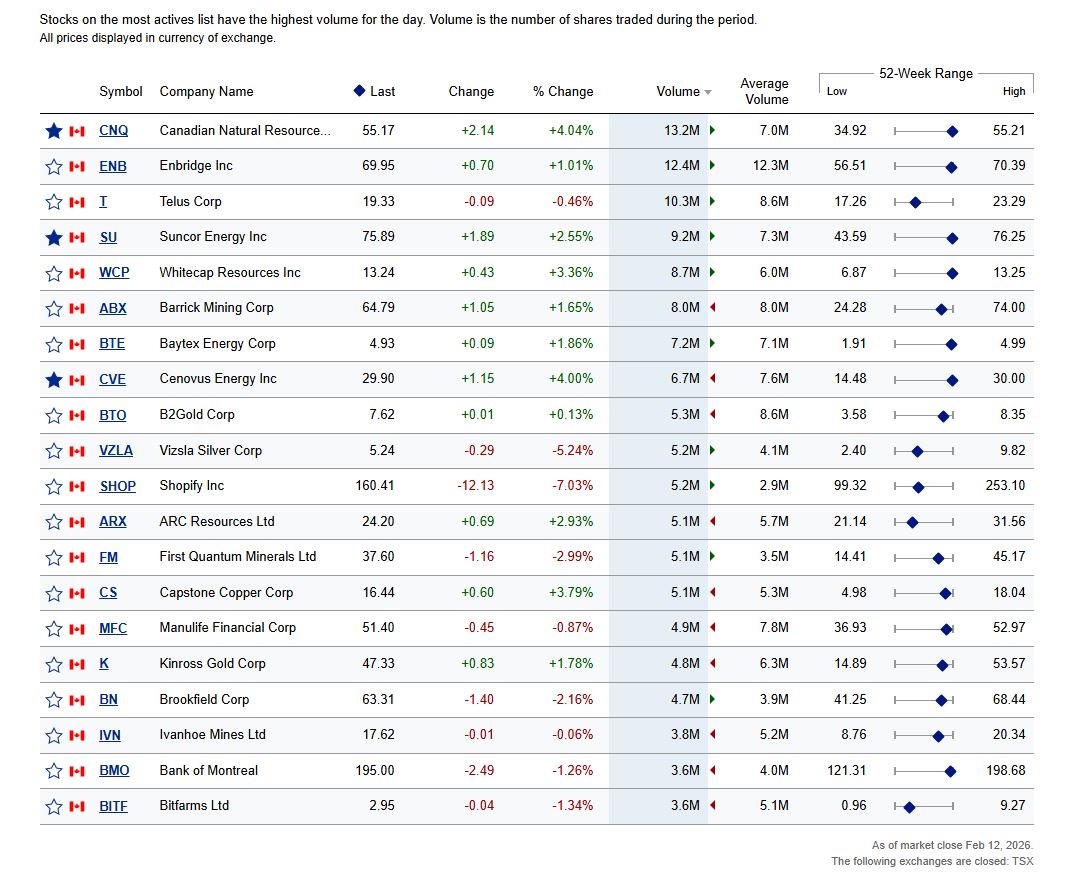
Task: Toggle watchlist star for Enbridge Inc
Action: [x=54, y=166]
